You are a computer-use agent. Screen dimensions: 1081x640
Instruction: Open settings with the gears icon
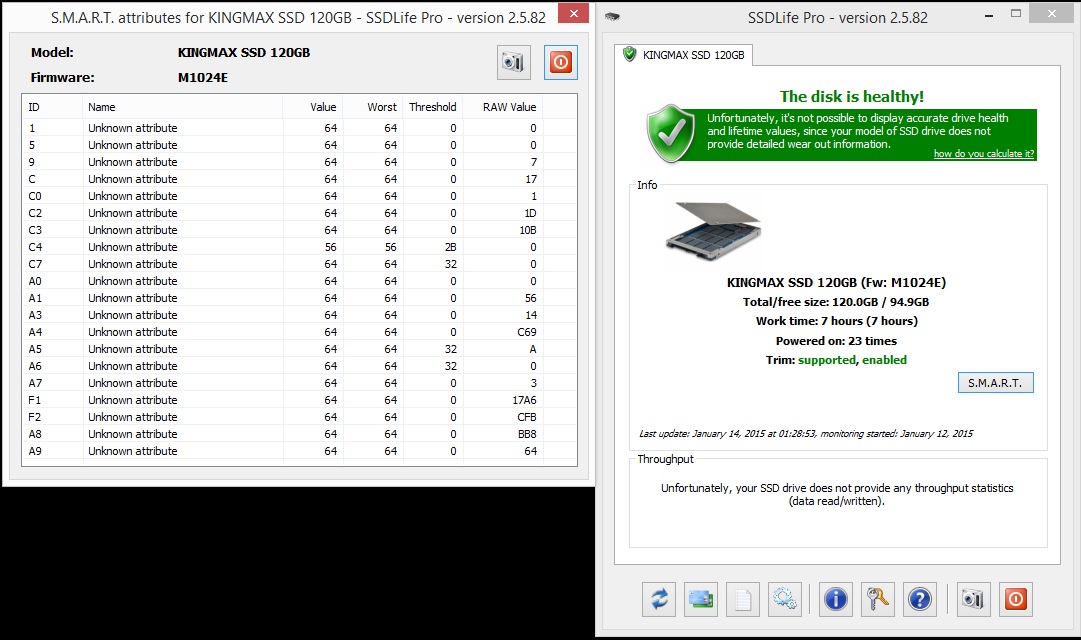[785, 599]
